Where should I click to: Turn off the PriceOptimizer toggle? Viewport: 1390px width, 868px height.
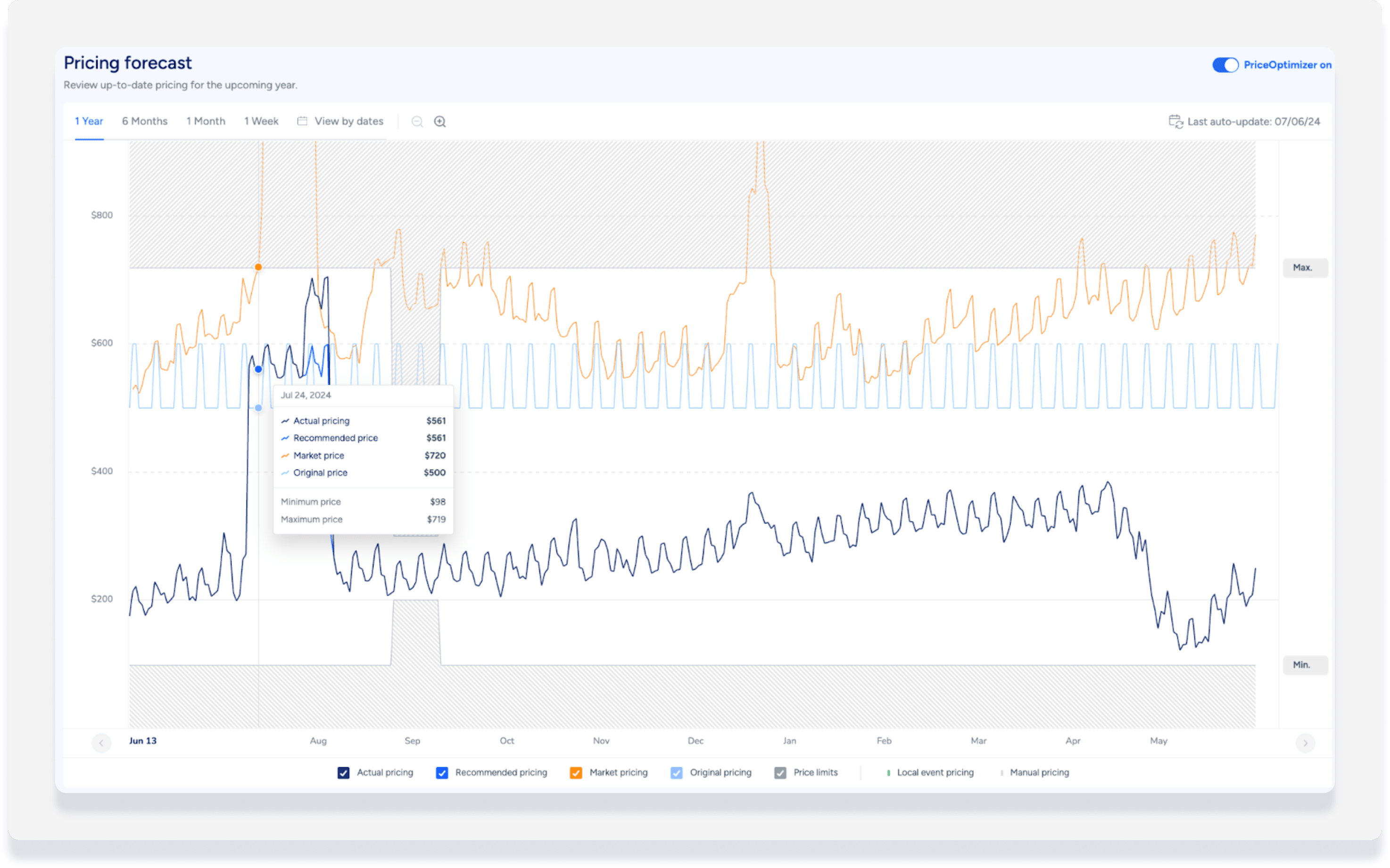point(1225,65)
